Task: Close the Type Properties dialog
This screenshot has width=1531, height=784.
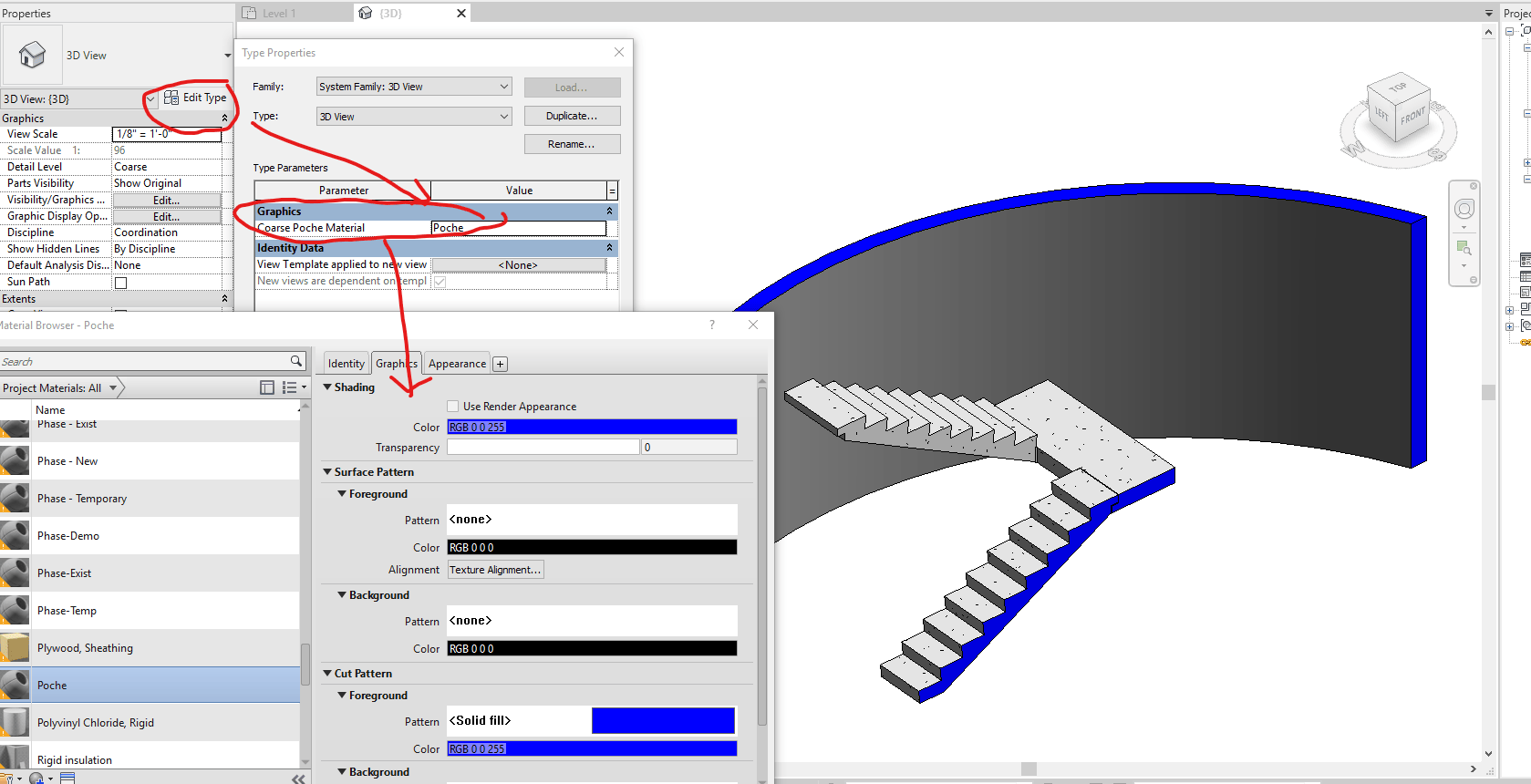Action: [619, 52]
